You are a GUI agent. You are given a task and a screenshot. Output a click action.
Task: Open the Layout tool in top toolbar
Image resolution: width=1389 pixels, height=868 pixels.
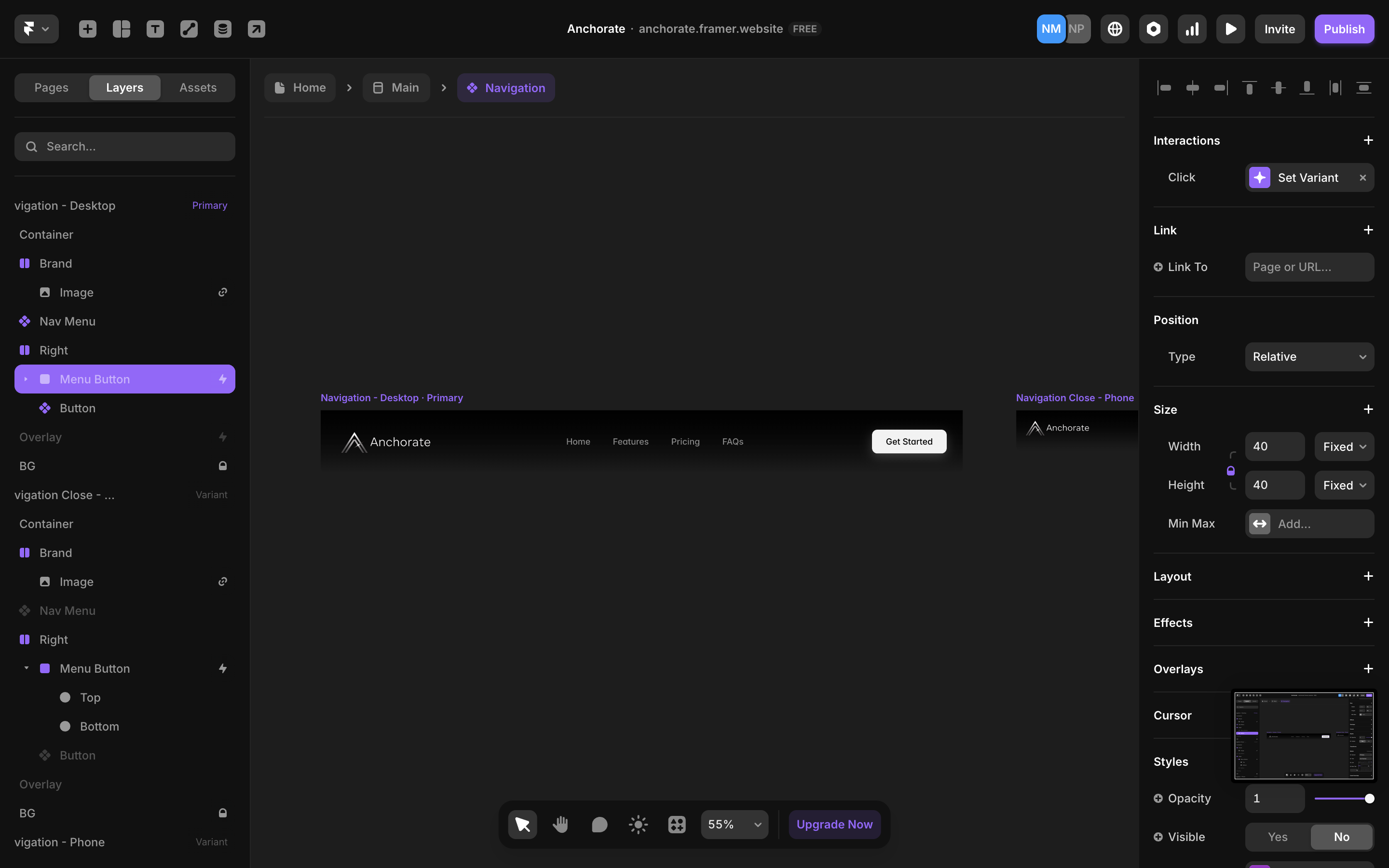[121, 29]
